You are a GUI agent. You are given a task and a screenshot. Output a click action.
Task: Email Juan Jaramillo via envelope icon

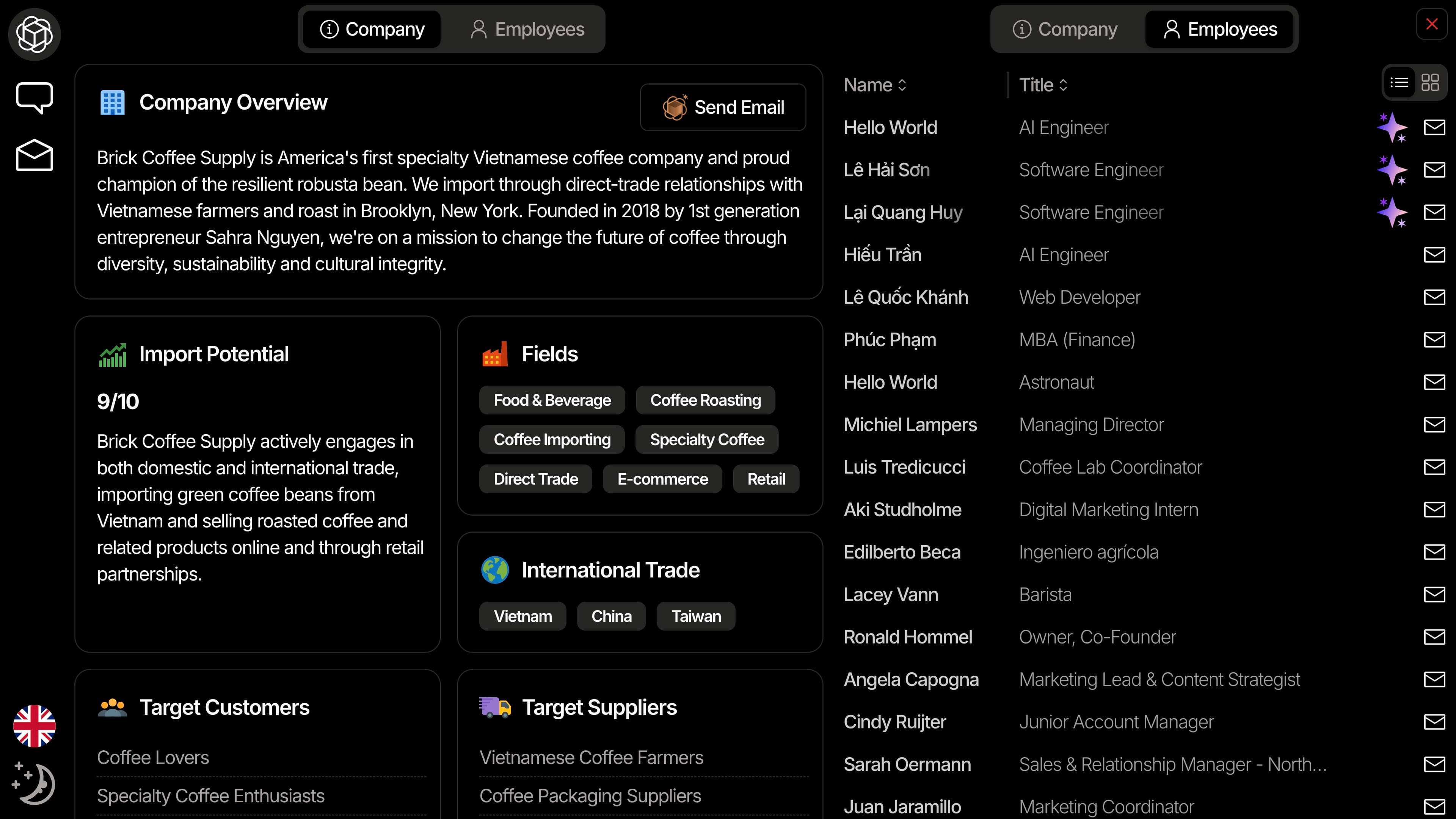1434,806
